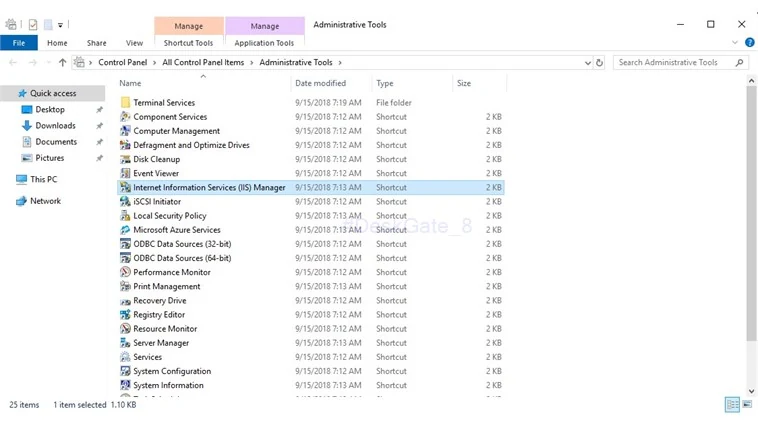Click the properties checkmark in quick toolbar
The image size is (758, 426).
click(x=33, y=24)
